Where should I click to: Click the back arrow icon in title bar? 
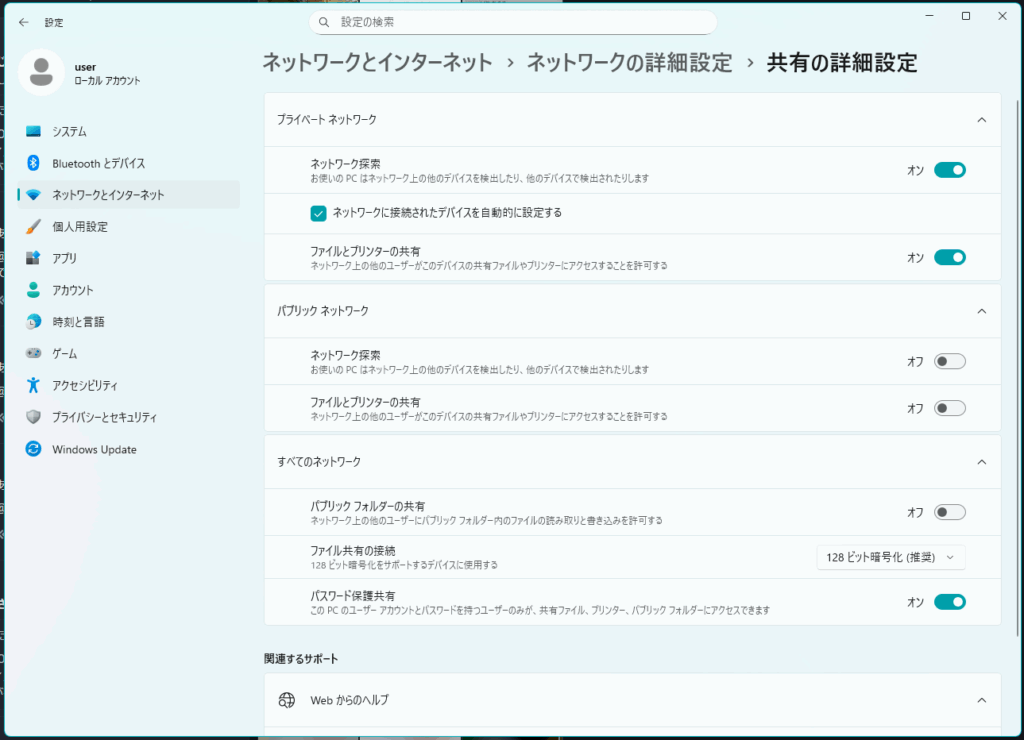tap(24, 21)
